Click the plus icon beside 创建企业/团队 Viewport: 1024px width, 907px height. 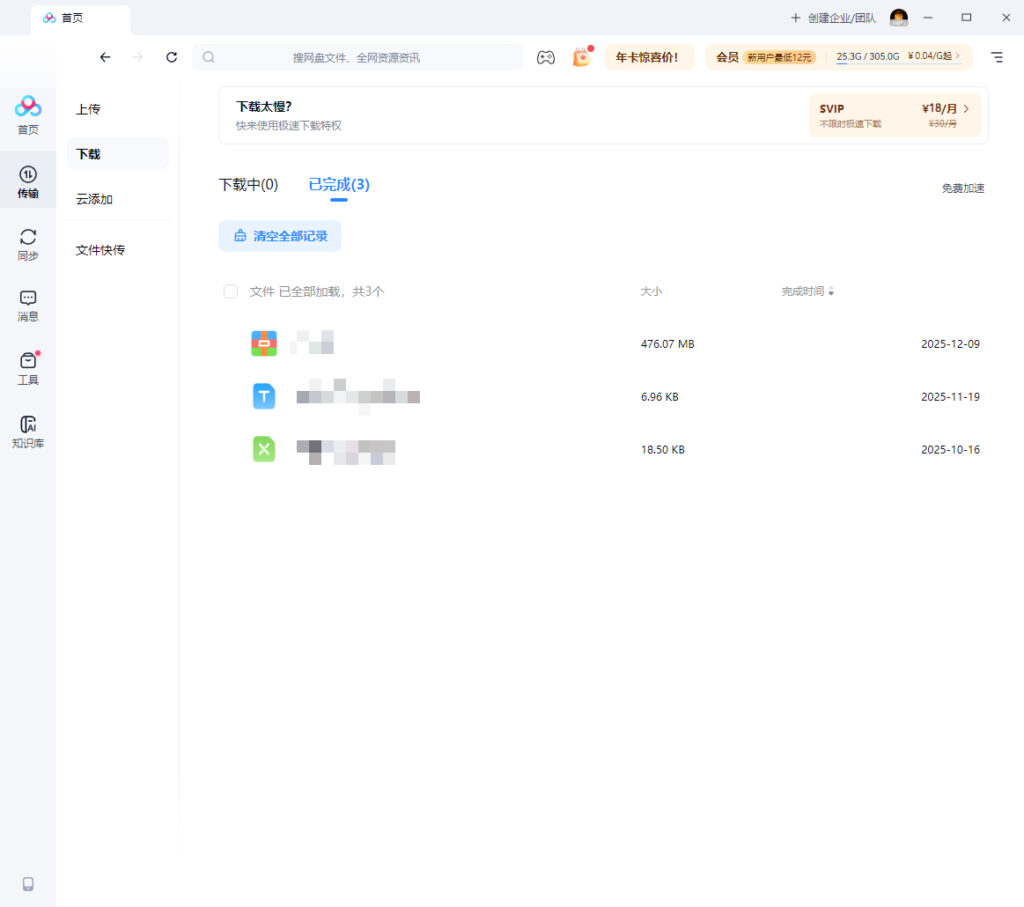point(795,18)
